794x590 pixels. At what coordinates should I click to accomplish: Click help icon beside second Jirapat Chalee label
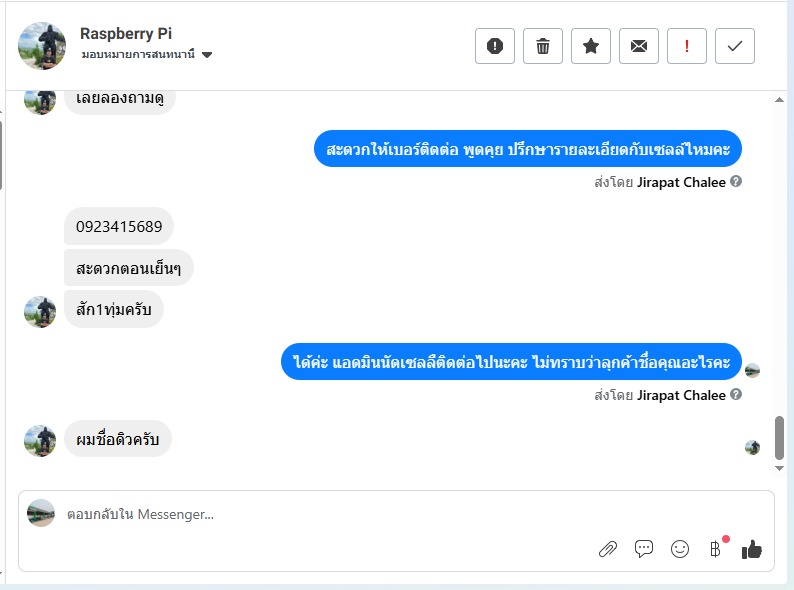coord(736,394)
